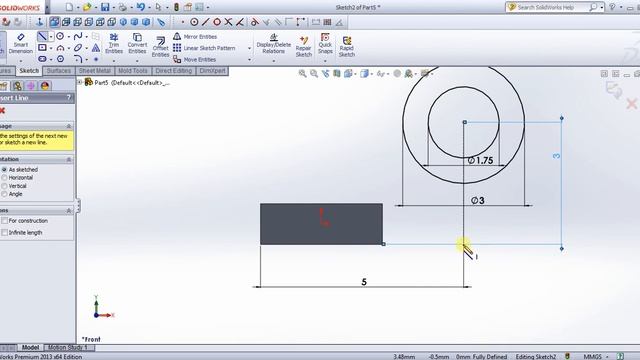
Task: Open Display/Delete Relations dropdown arrow
Action: 273,60
